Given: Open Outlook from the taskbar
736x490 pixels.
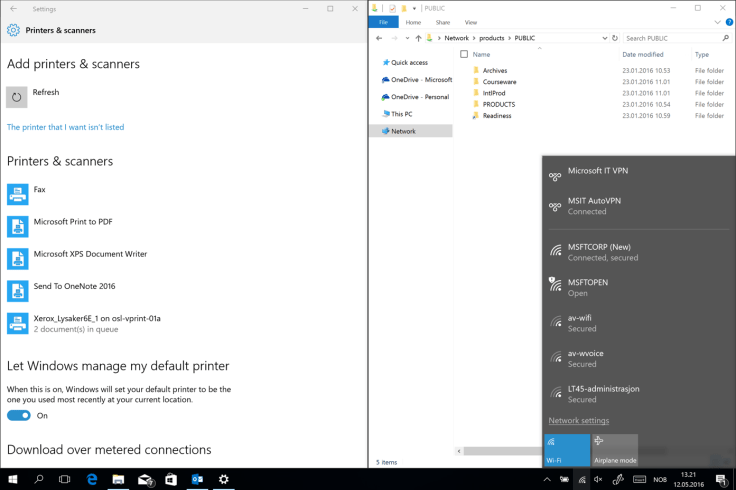Looking at the screenshot, I should (x=197, y=479).
